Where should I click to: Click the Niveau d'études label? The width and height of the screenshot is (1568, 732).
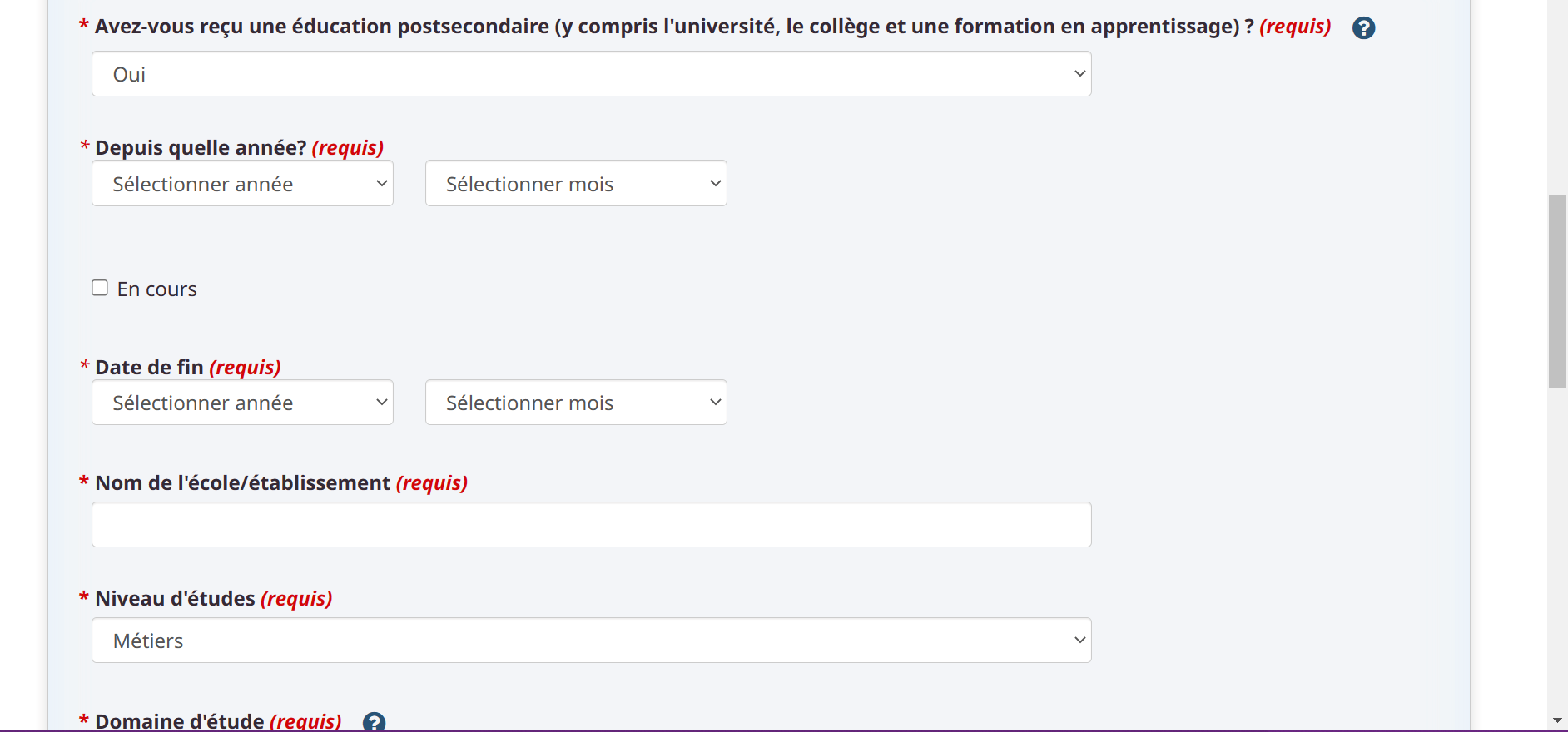click(176, 599)
